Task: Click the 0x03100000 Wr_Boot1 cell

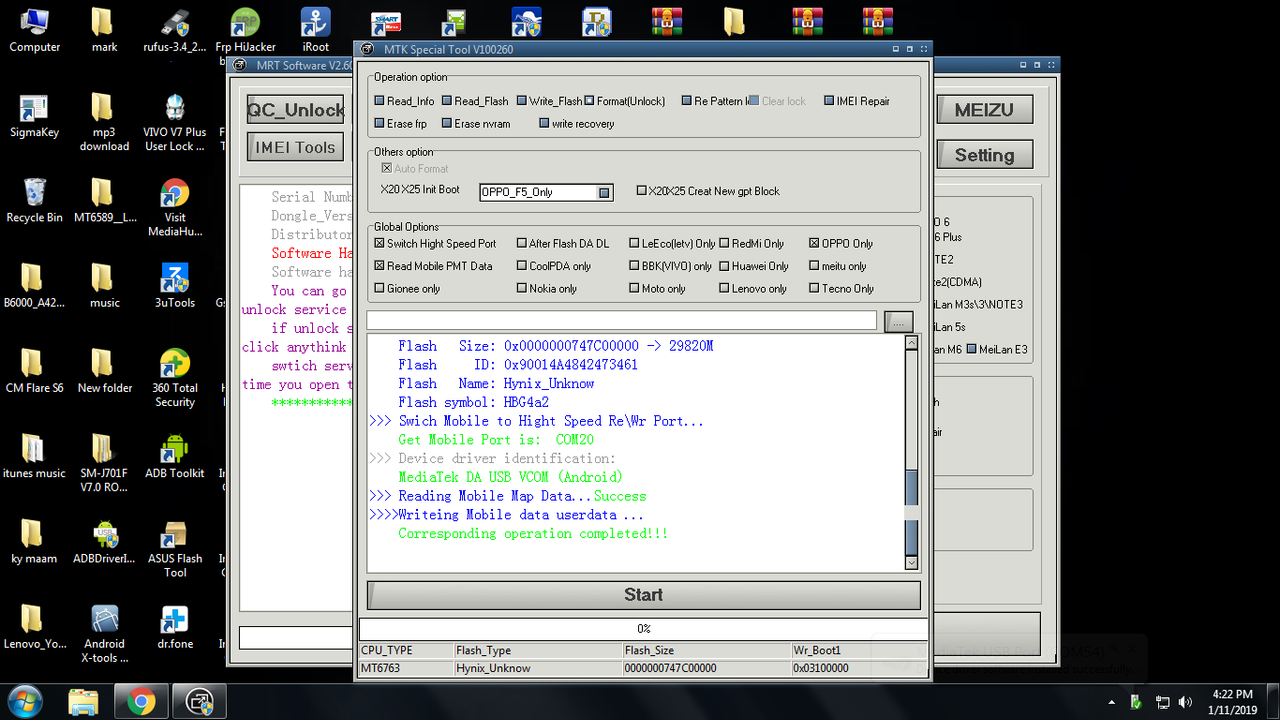Action: pos(858,668)
